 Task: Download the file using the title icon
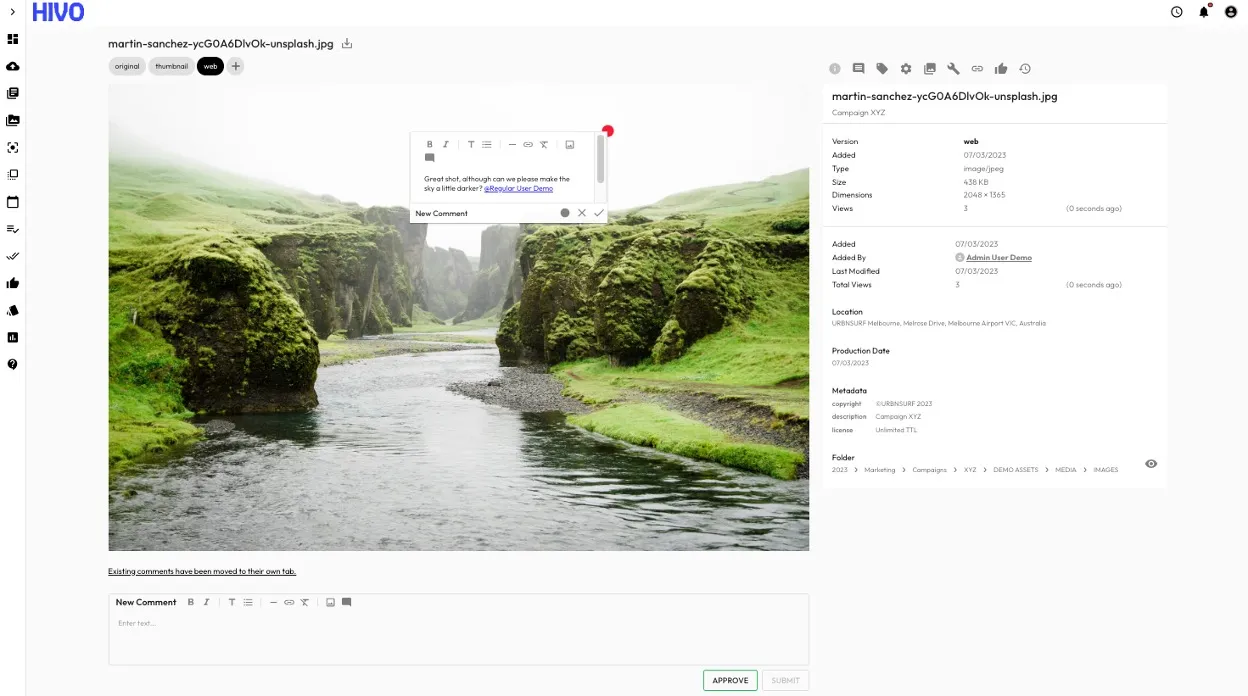347,44
